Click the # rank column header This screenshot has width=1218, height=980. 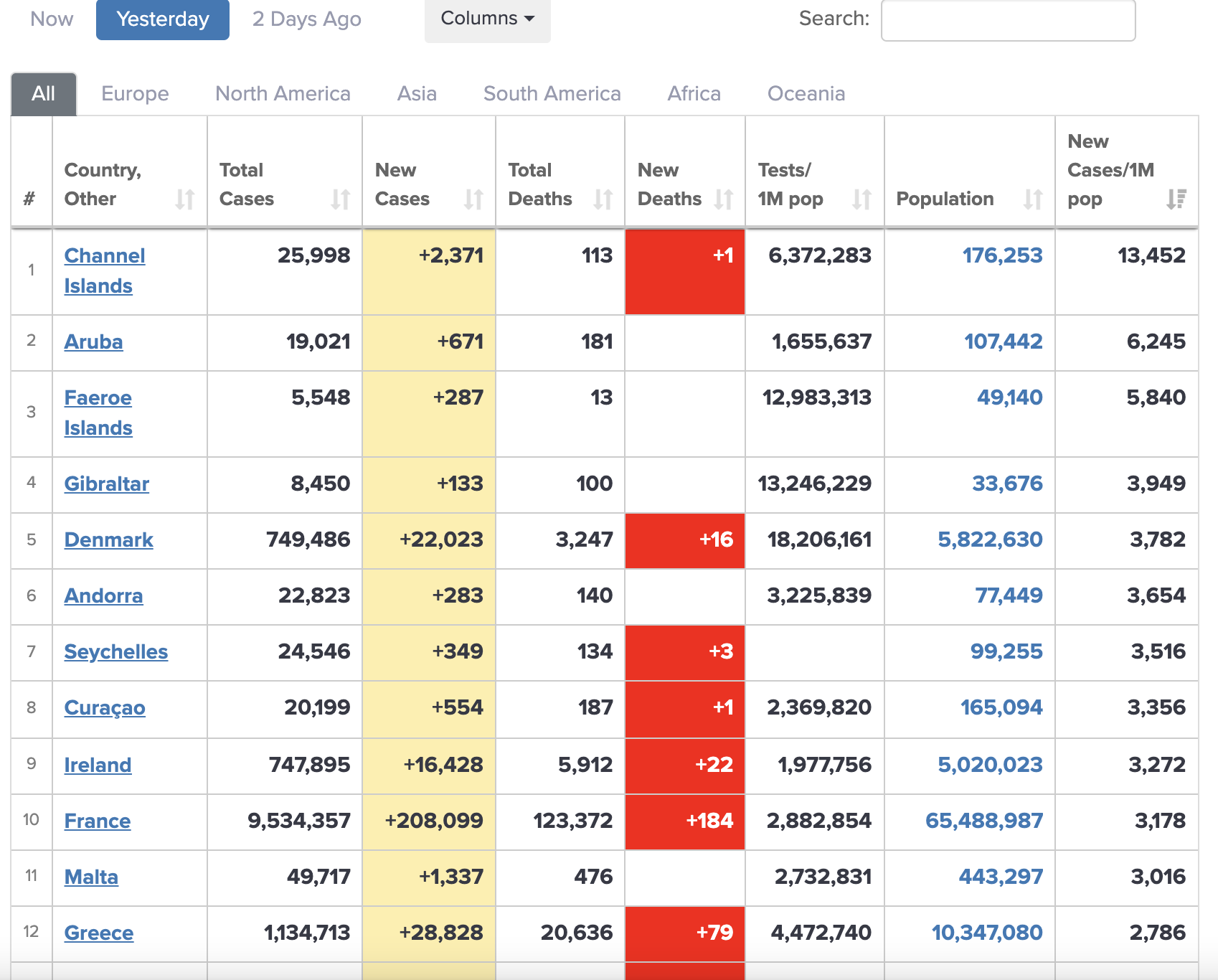32,172
